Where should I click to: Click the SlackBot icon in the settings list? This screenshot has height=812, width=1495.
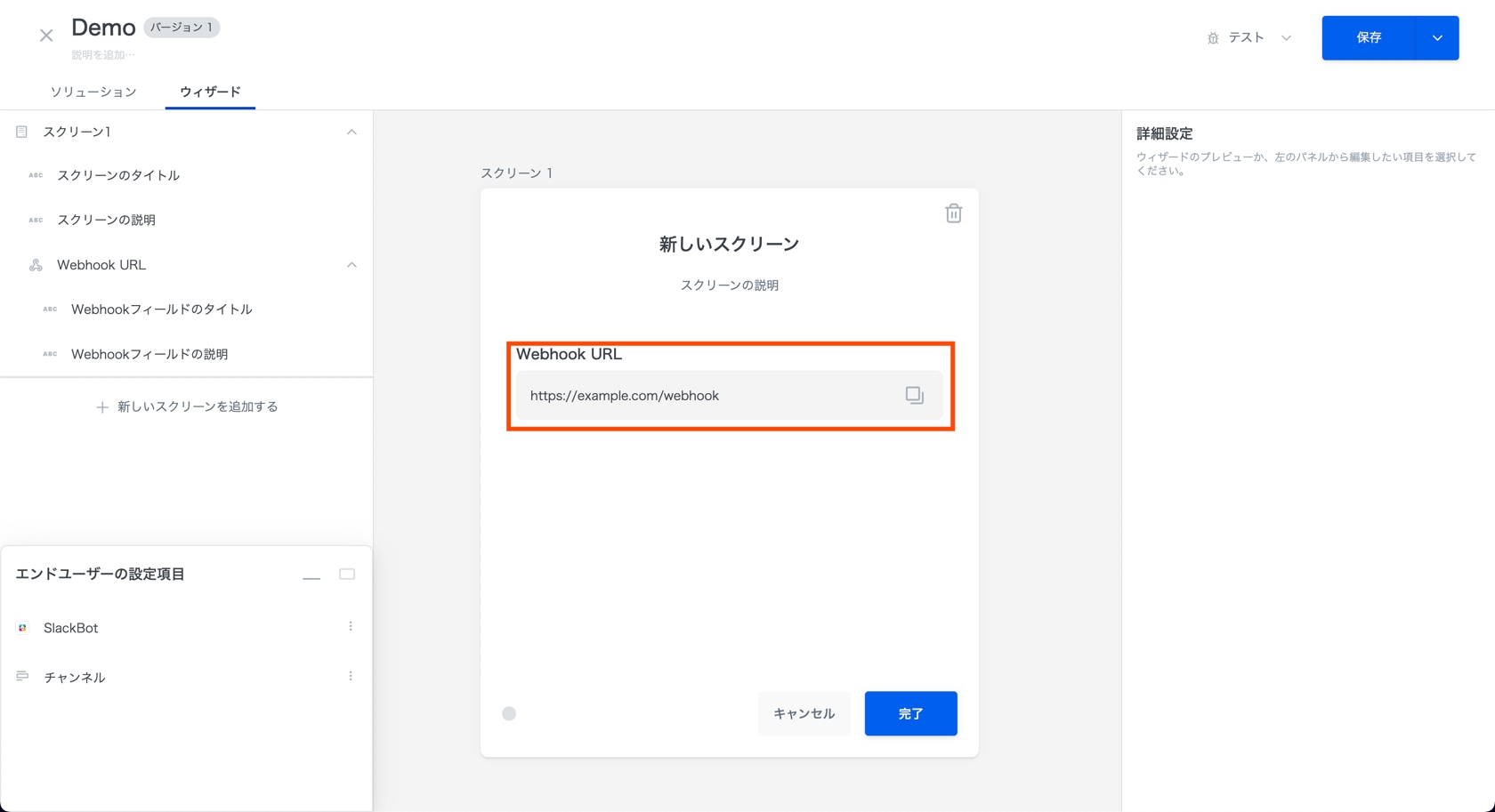point(23,628)
